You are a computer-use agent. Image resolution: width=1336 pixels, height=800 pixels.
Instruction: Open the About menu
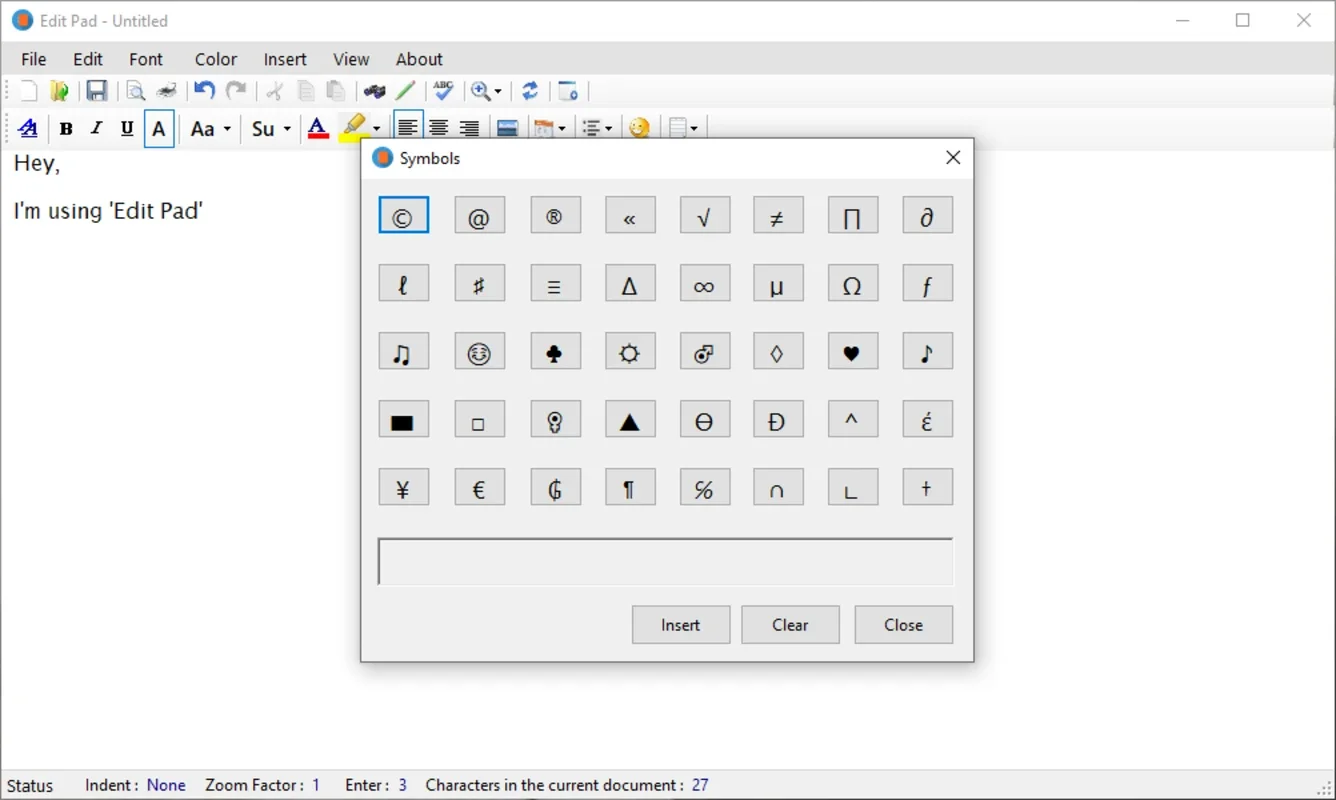[419, 59]
